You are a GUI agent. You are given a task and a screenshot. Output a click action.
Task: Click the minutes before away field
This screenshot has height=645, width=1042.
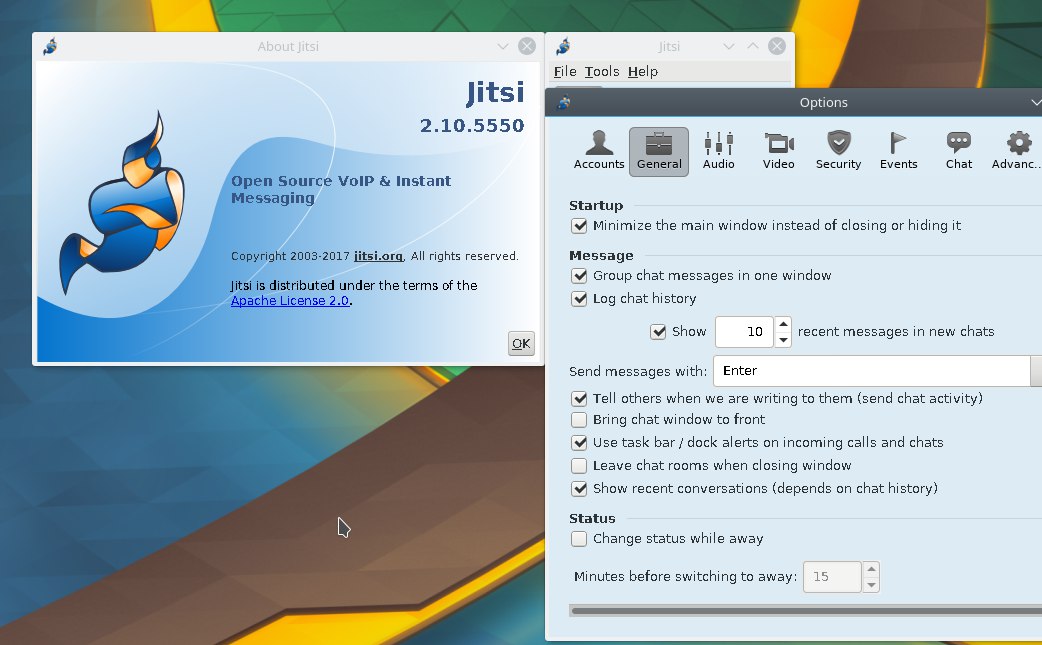[x=832, y=577]
